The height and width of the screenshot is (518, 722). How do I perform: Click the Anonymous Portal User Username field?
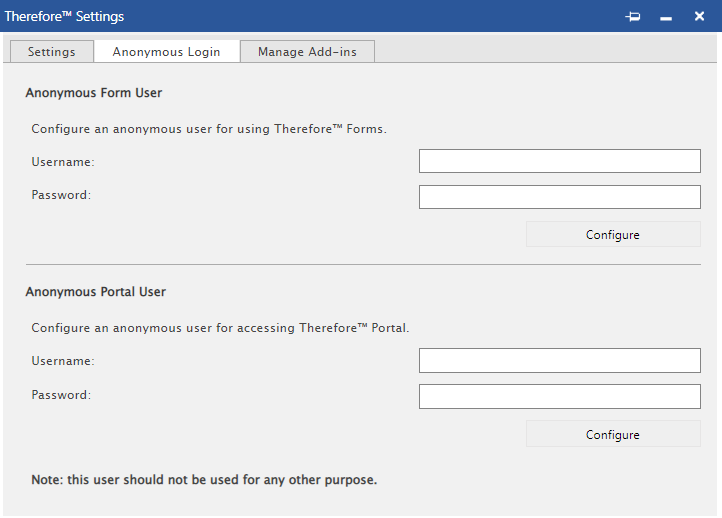click(x=559, y=361)
